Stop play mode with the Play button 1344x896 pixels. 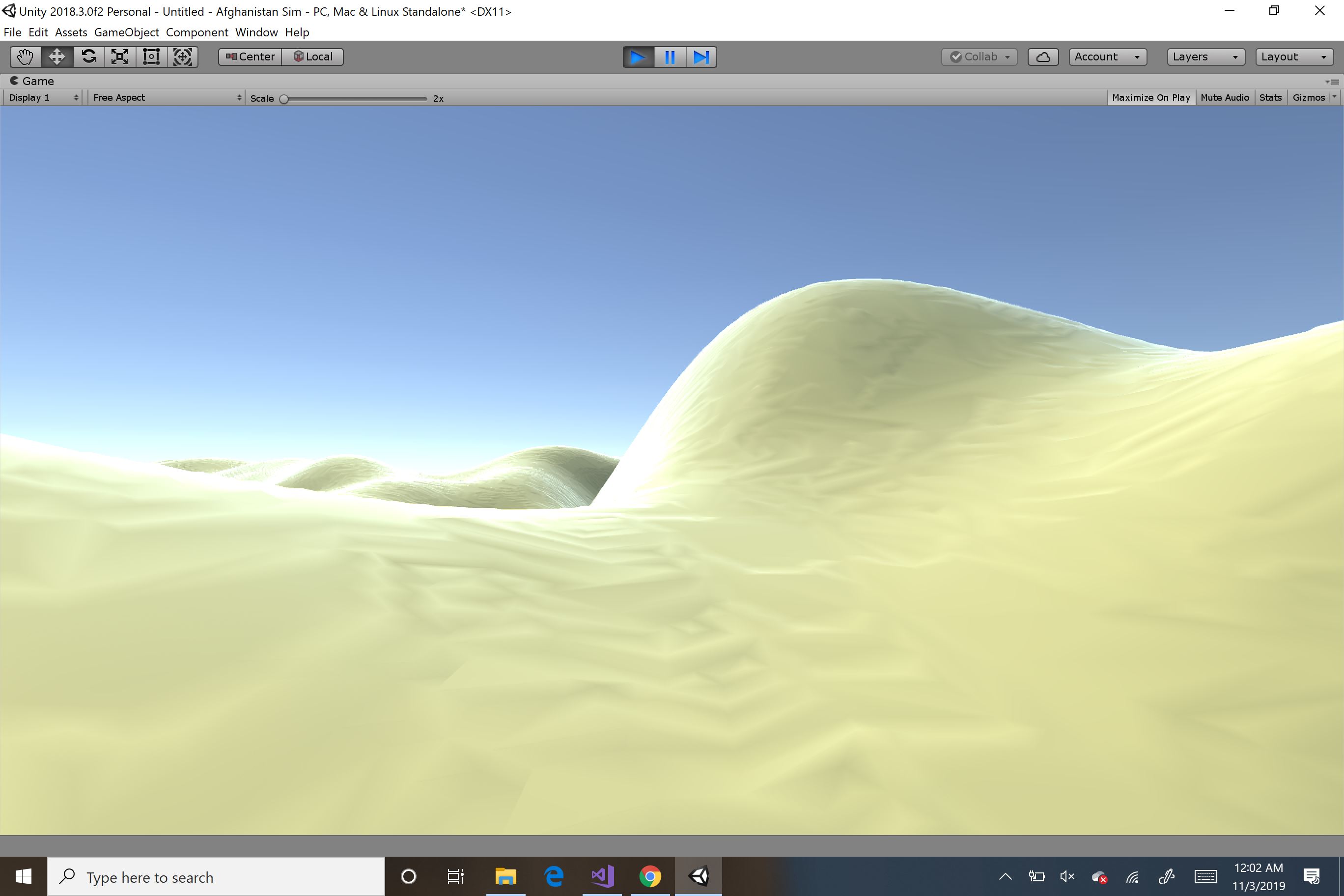[638, 56]
